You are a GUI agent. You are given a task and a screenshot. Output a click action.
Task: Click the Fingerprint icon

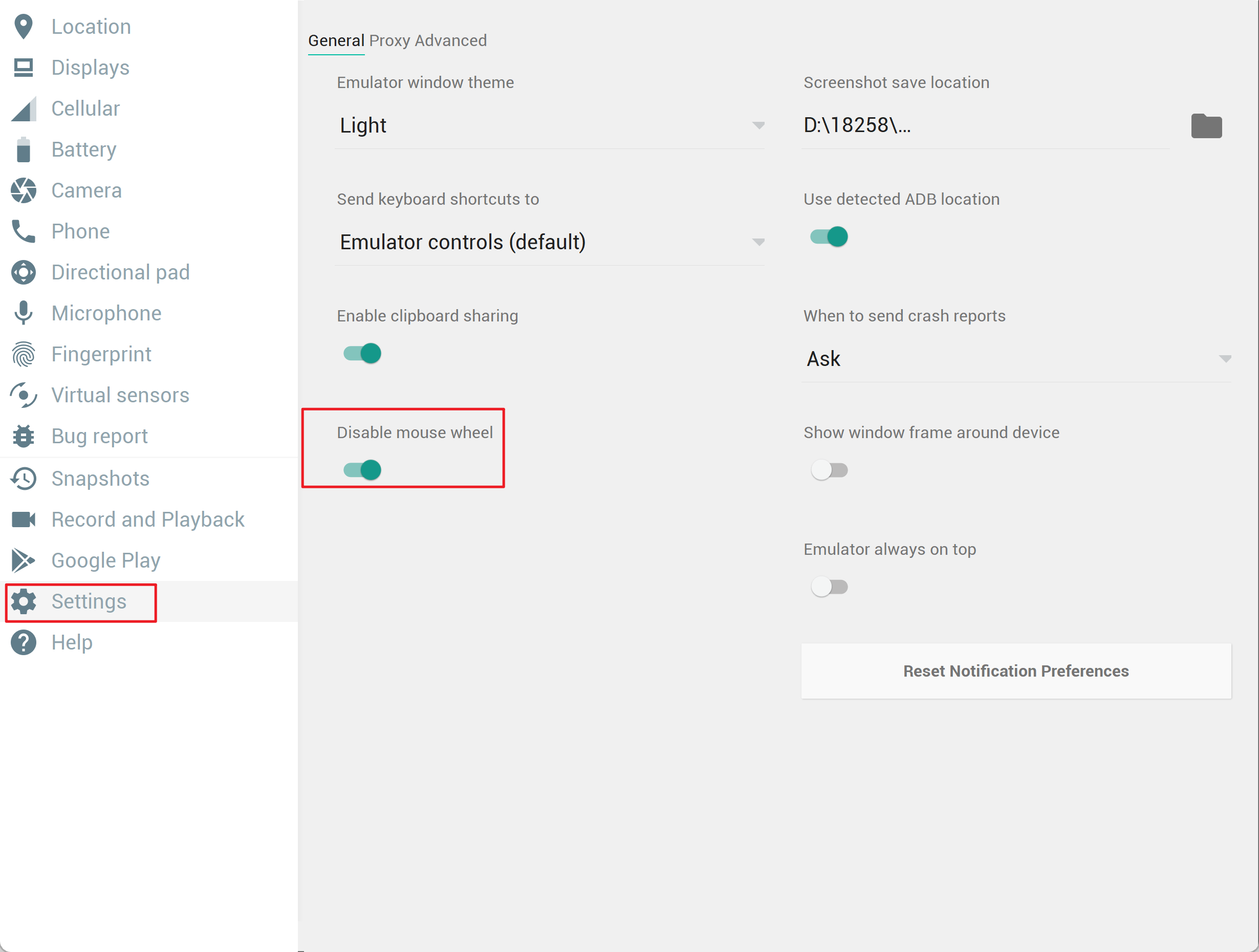click(x=24, y=354)
